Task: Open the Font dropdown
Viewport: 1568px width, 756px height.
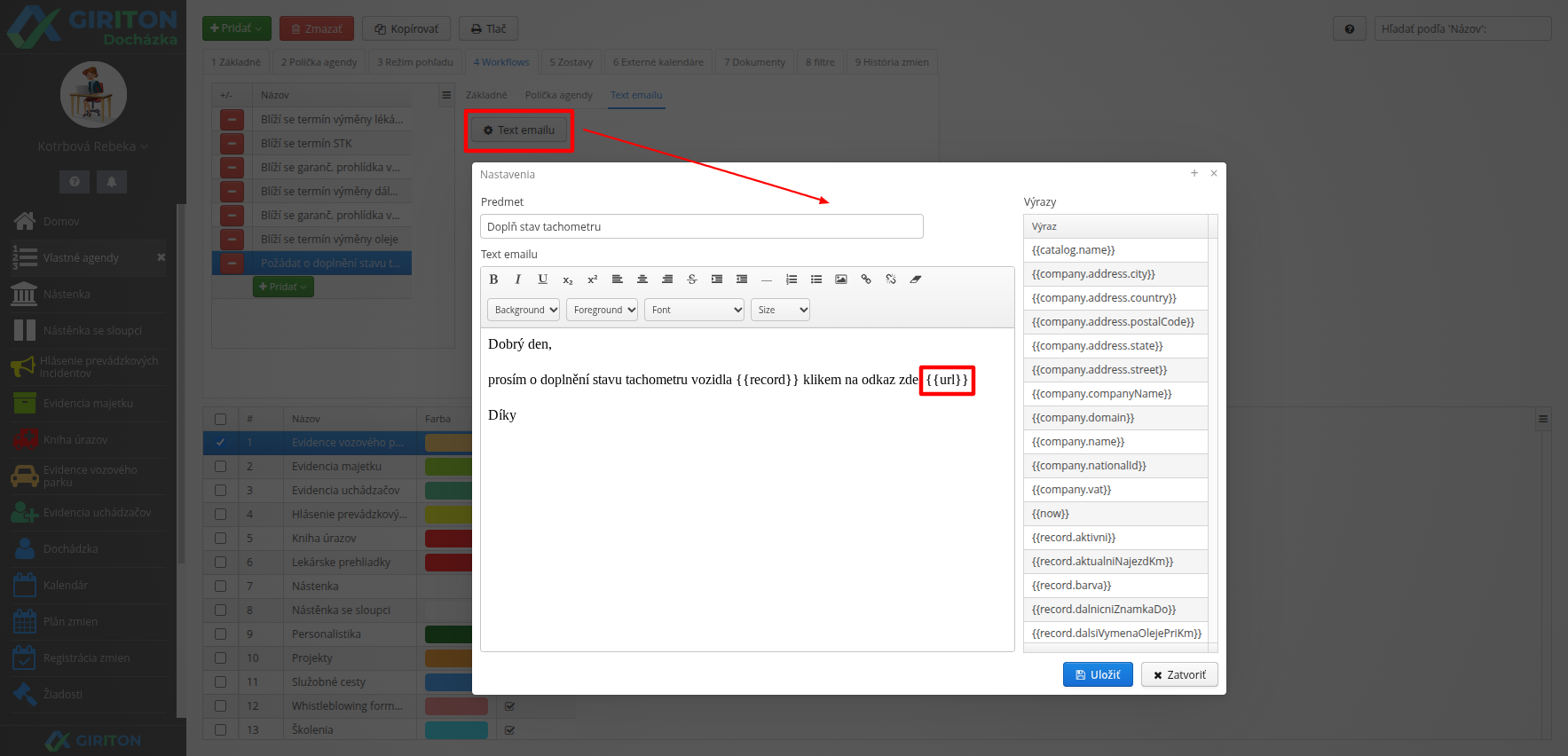Action: click(x=694, y=310)
